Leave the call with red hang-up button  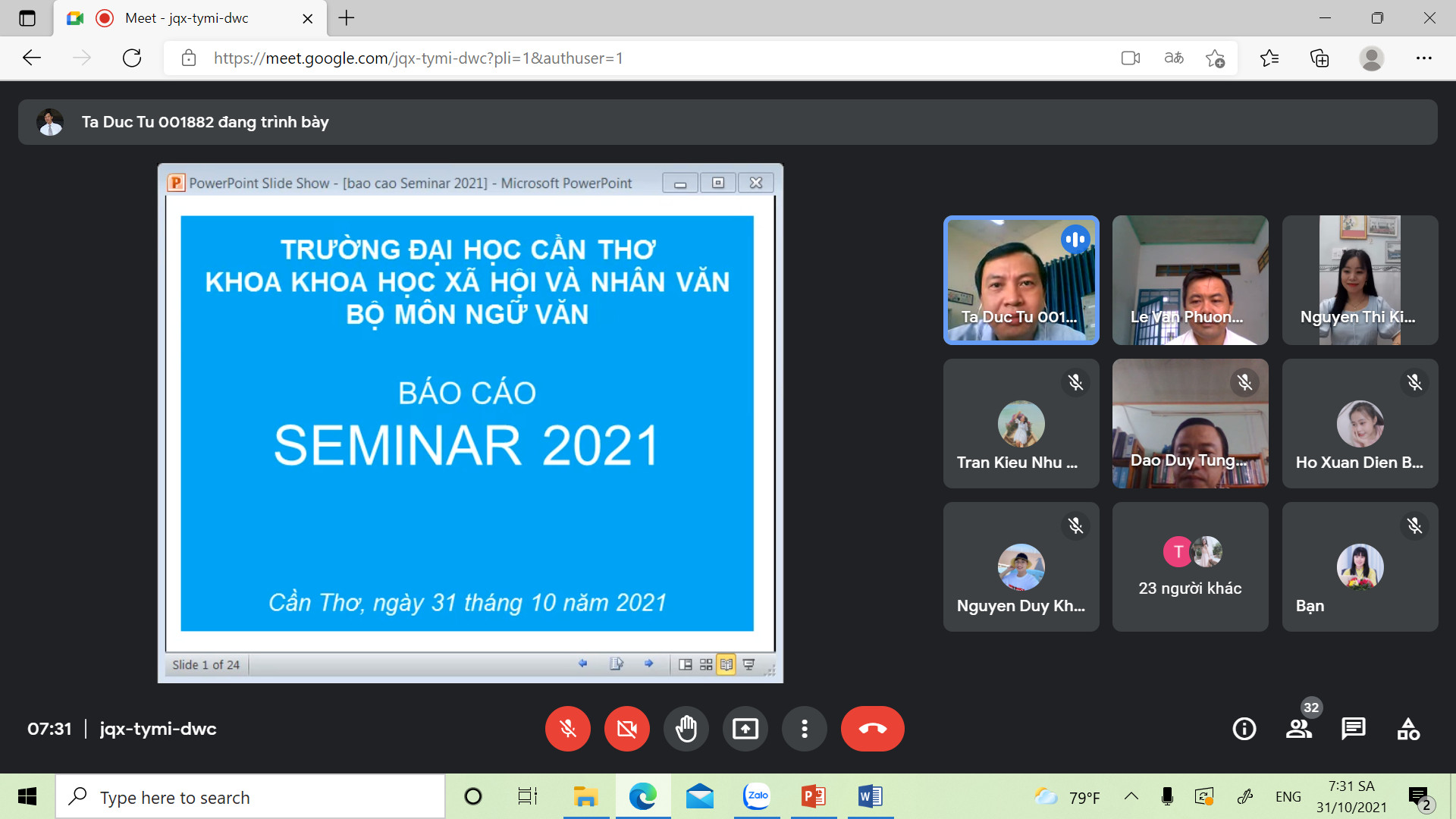872,729
